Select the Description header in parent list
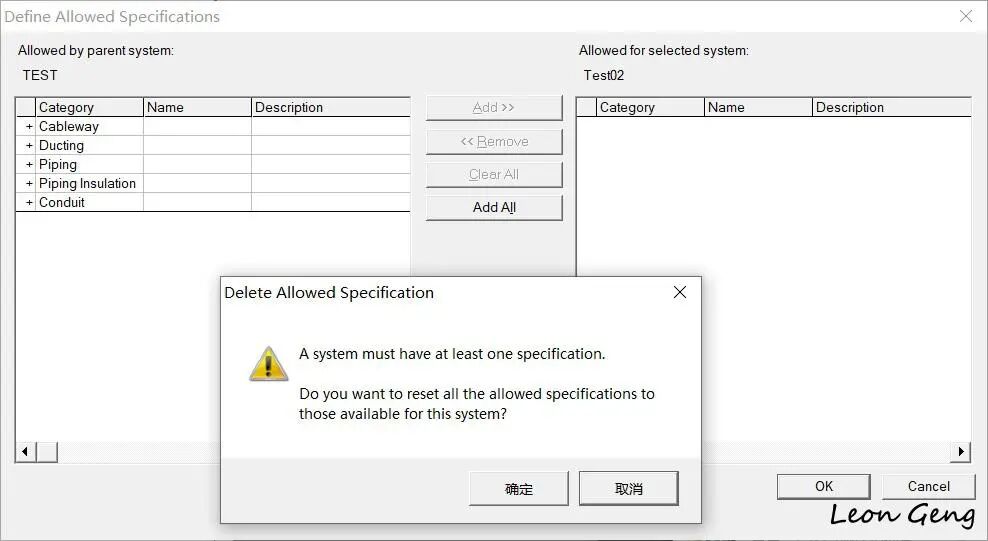Screen dimensions: 988x541 331,107
